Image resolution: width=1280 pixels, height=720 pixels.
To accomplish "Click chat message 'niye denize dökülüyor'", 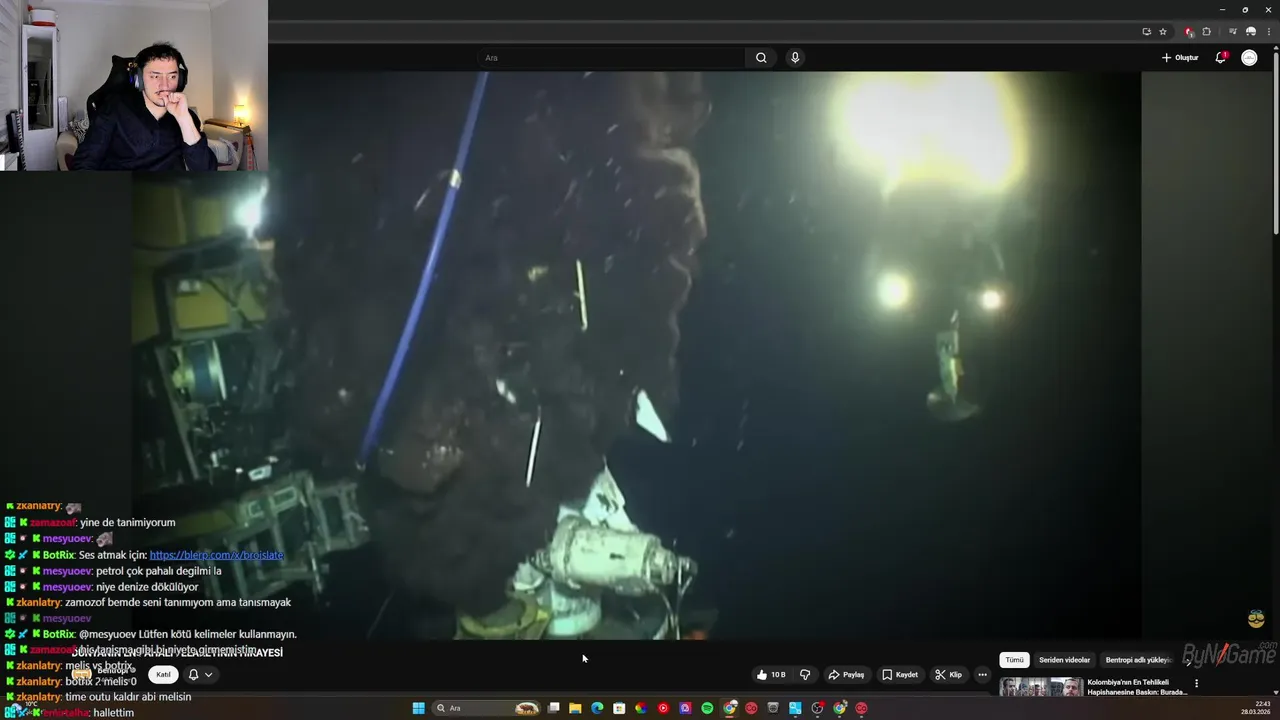I will pyautogui.click(x=147, y=587).
